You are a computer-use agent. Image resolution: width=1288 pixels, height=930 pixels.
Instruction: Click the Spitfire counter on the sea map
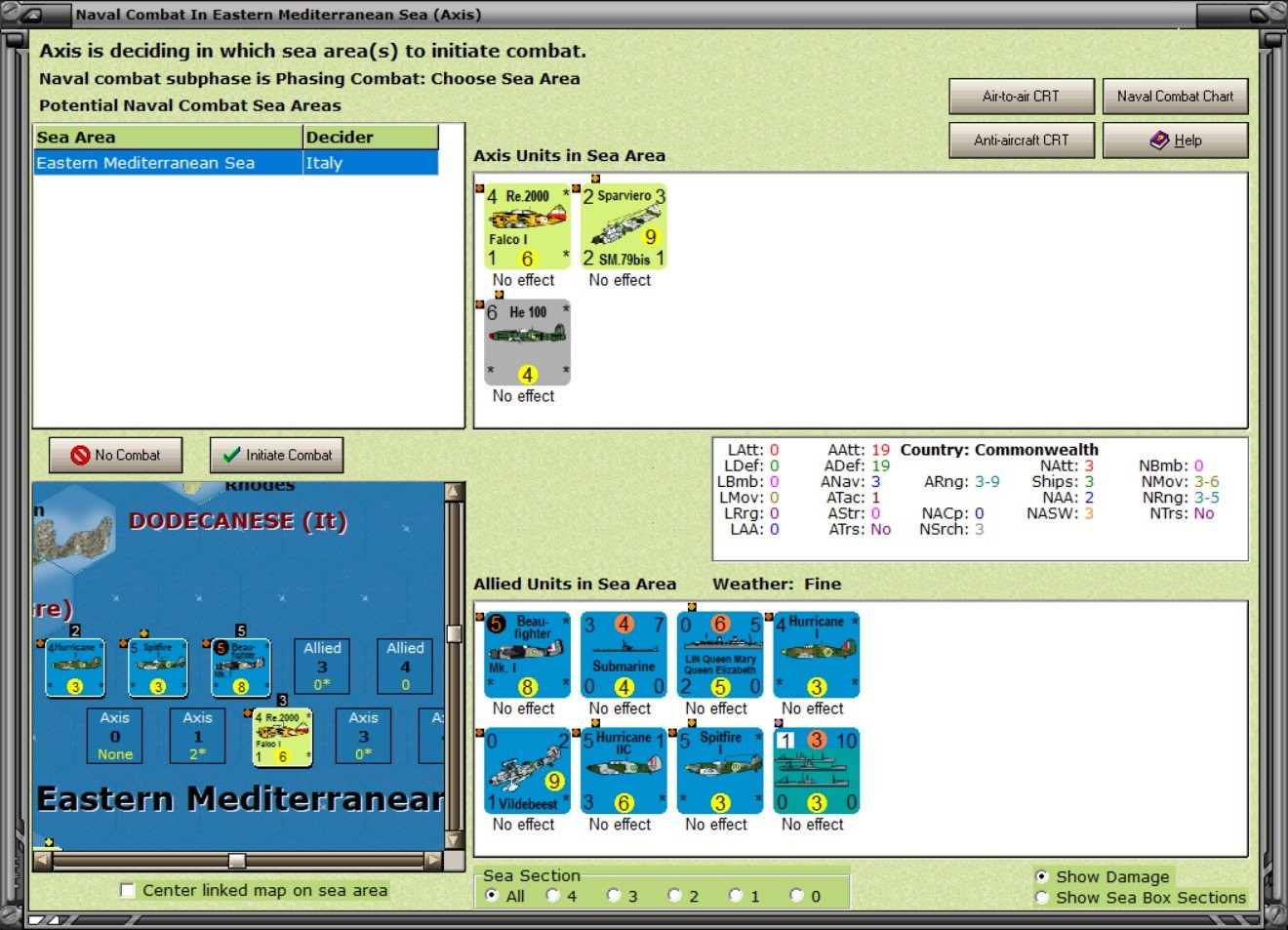[158, 667]
